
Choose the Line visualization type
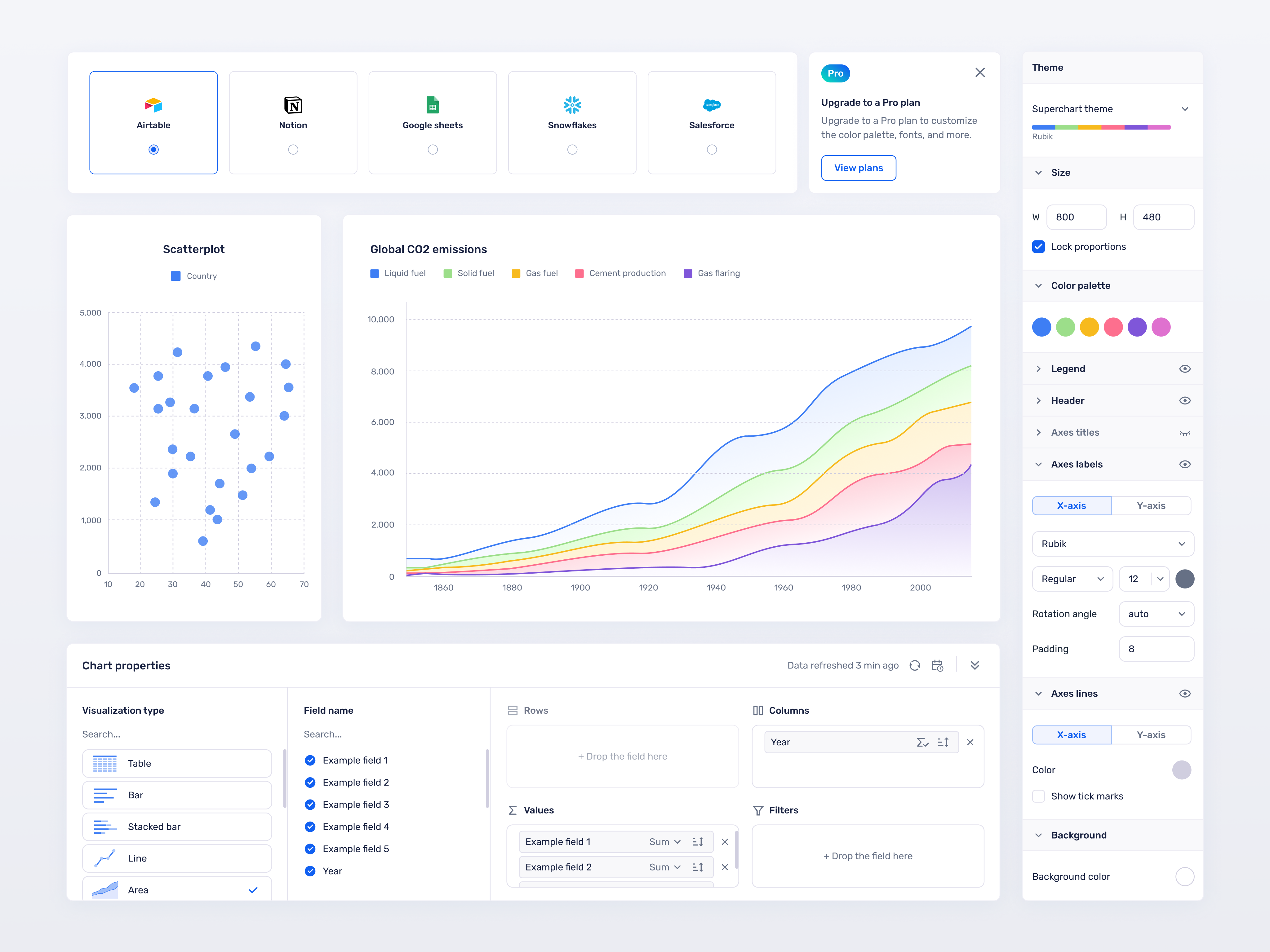coord(177,858)
